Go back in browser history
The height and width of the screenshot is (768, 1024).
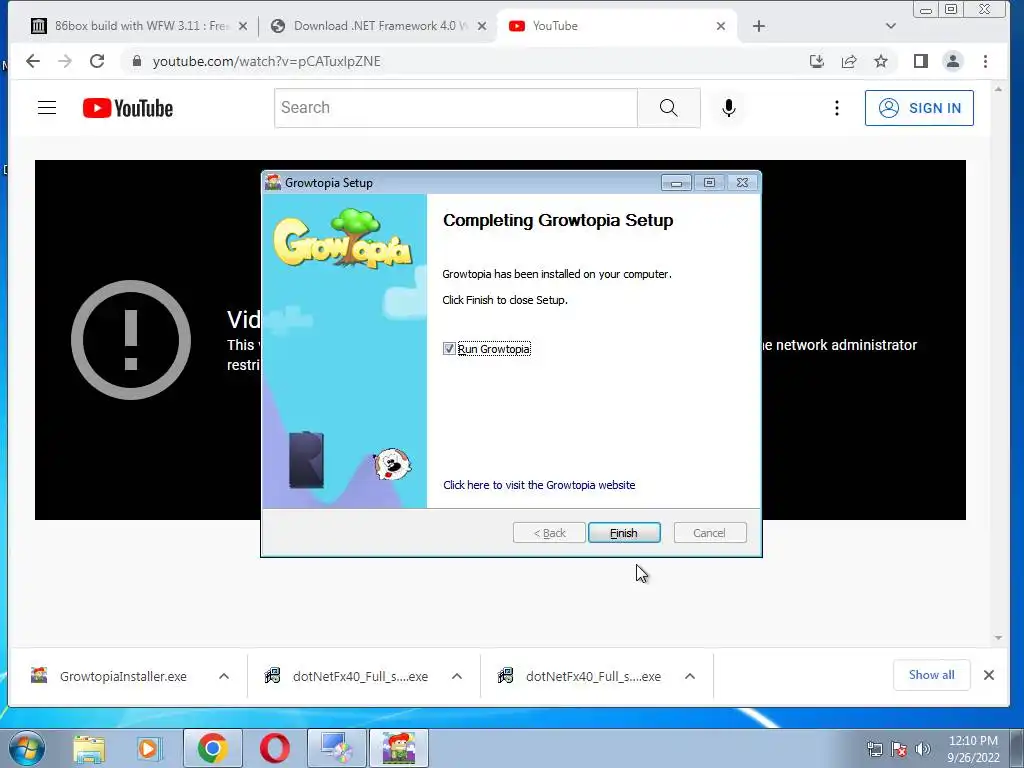(33, 61)
